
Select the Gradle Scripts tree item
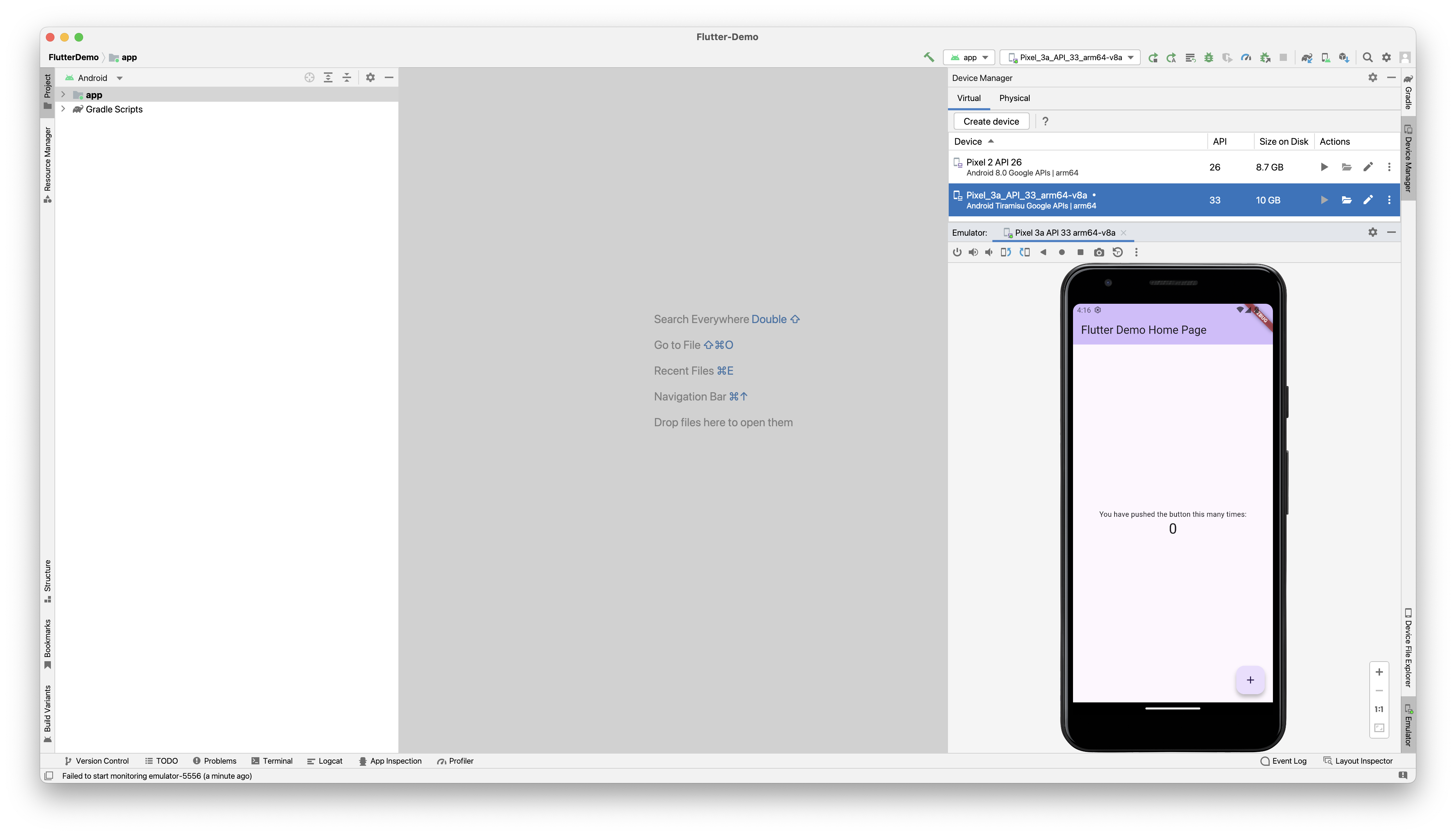[x=114, y=109]
